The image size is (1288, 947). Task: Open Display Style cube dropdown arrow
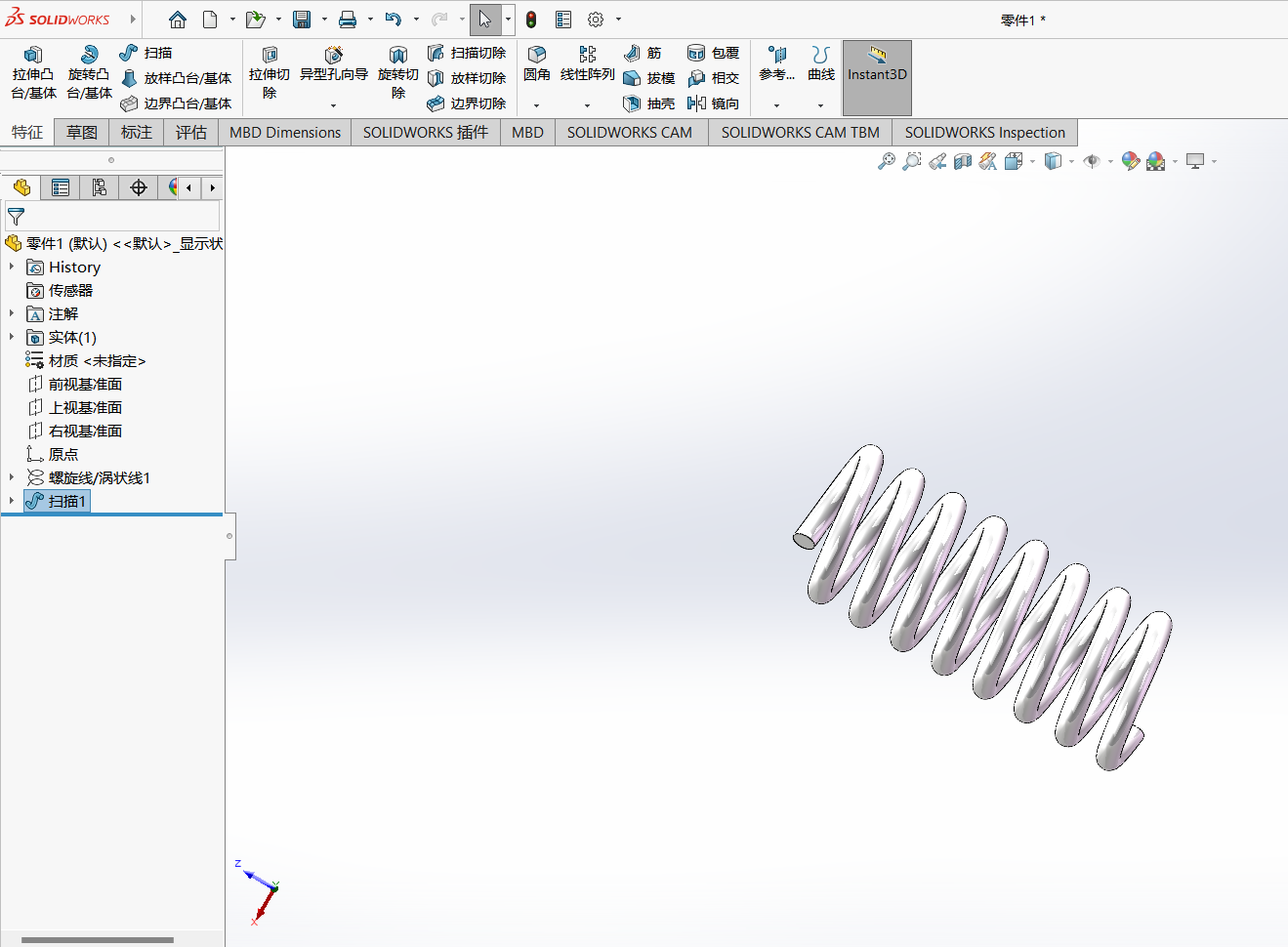(1072, 161)
